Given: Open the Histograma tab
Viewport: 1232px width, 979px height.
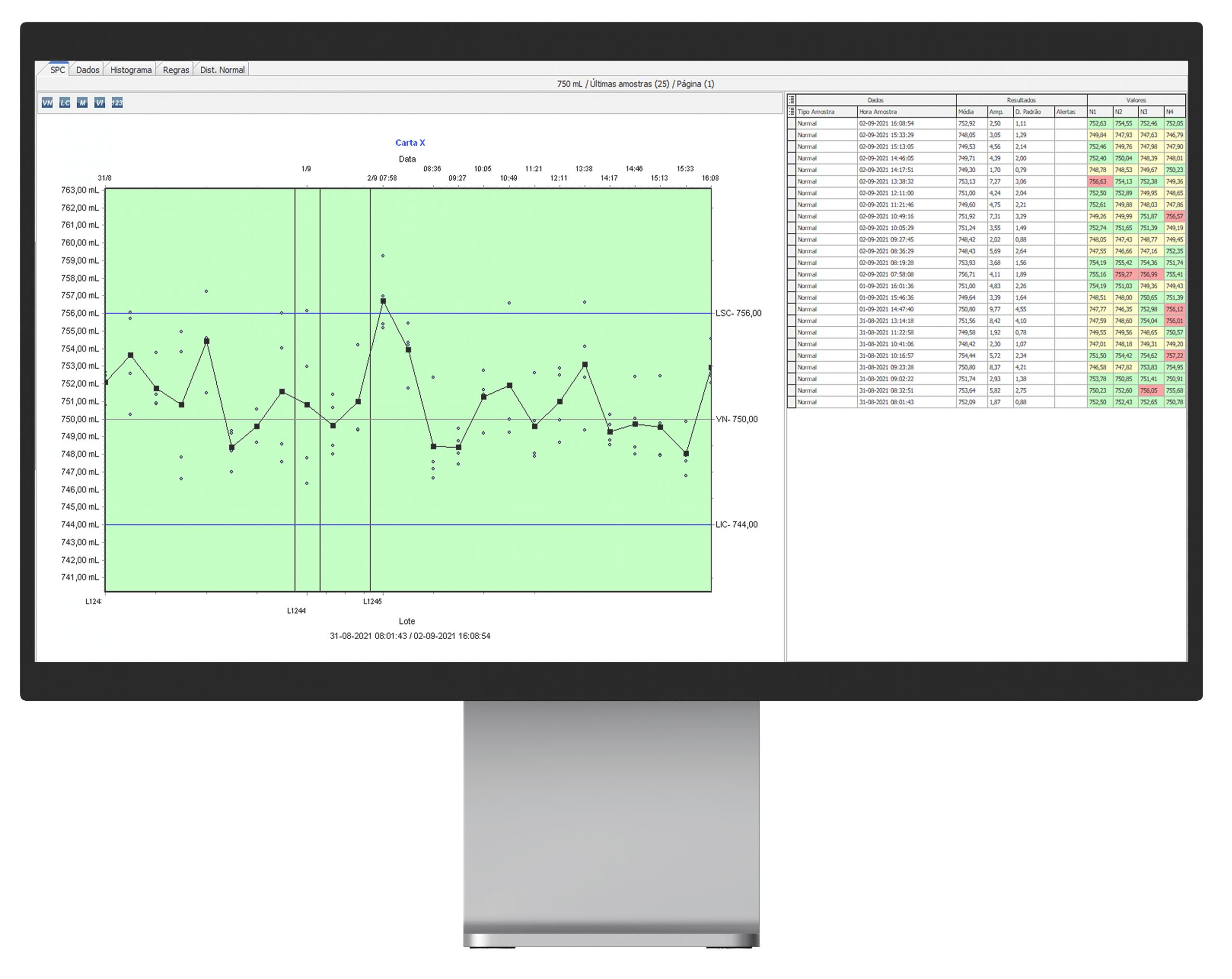Looking at the screenshot, I should click(x=131, y=70).
